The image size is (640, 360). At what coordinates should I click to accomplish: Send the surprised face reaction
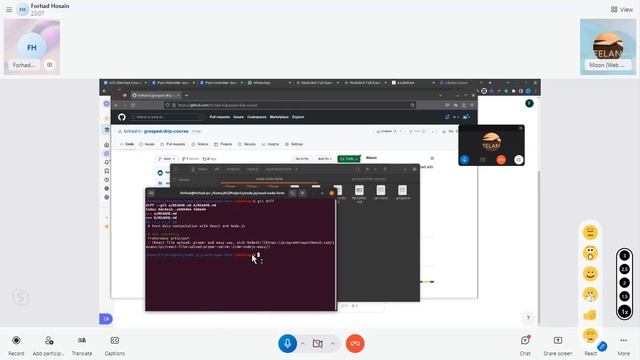[590, 253]
